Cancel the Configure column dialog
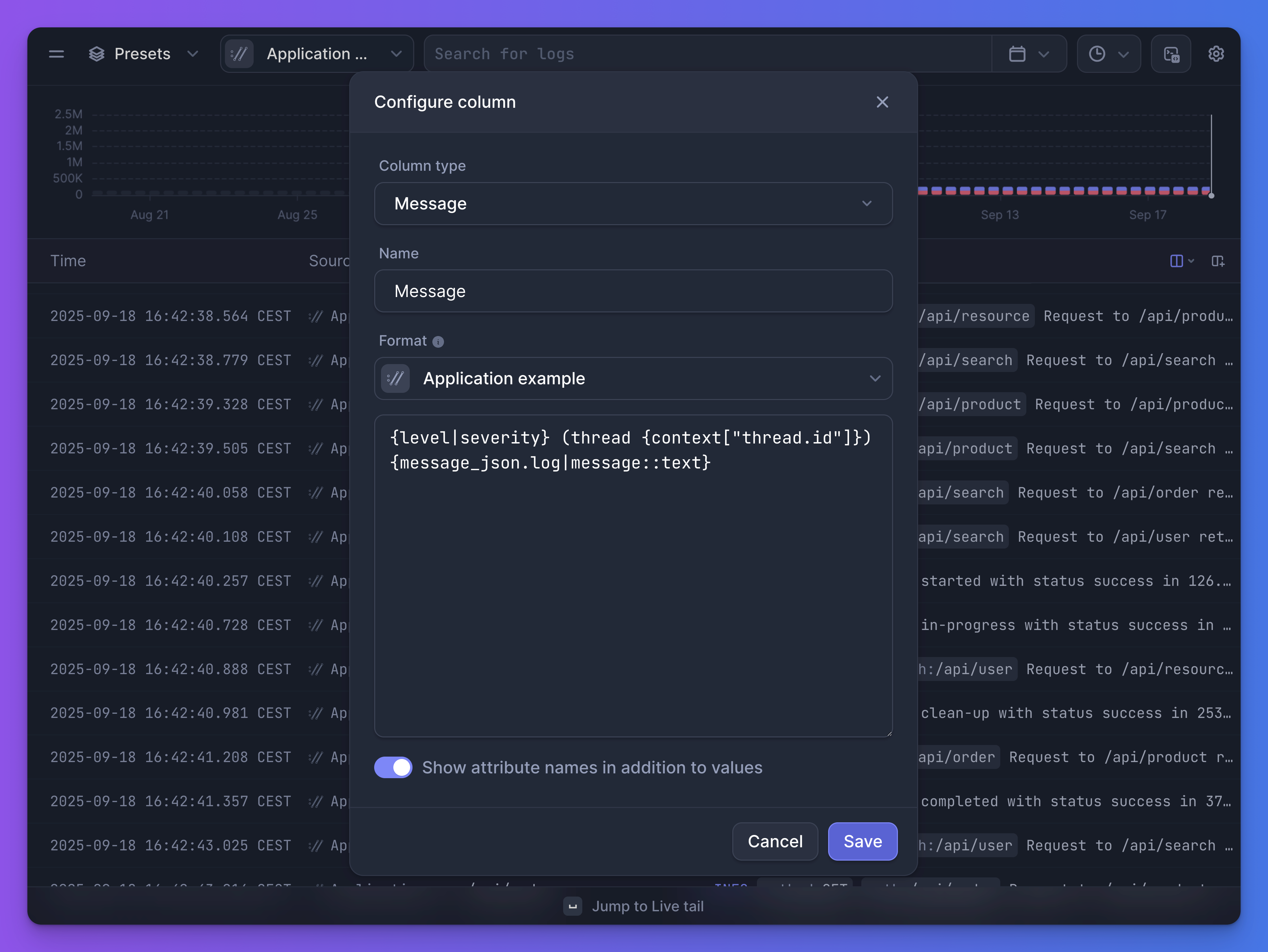1268x952 pixels. [775, 841]
